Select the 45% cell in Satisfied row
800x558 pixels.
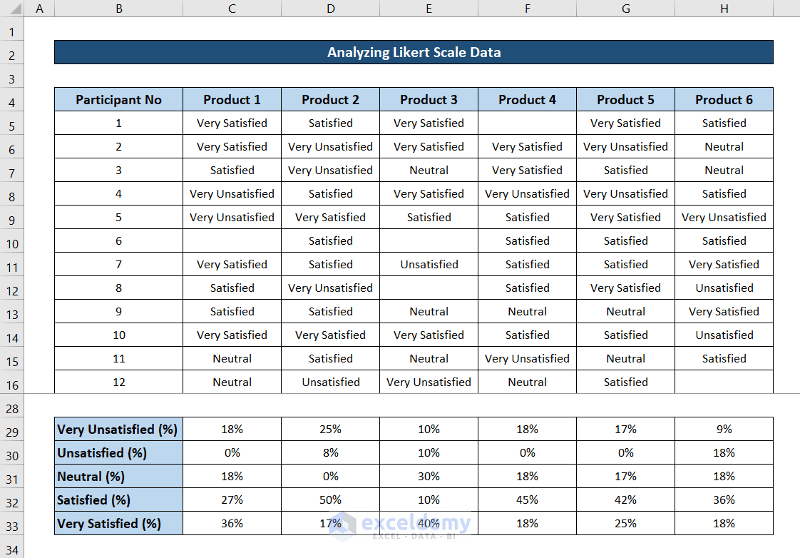tap(527, 500)
